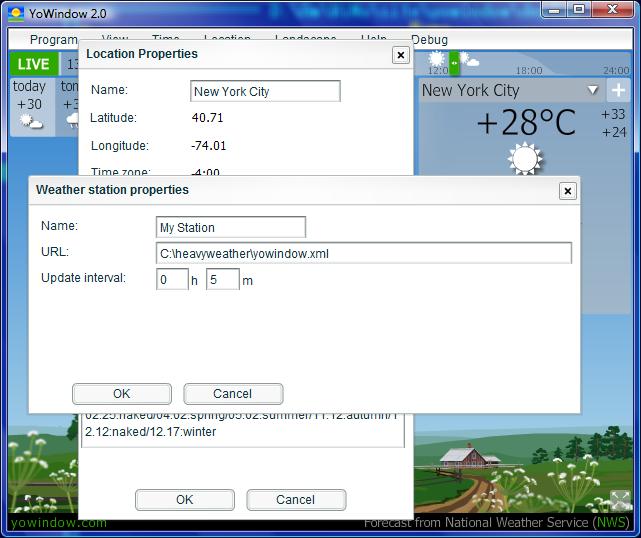The height and width of the screenshot is (538, 641).
Task: Expand the New York City location dropdown
Action: point(592,90)
